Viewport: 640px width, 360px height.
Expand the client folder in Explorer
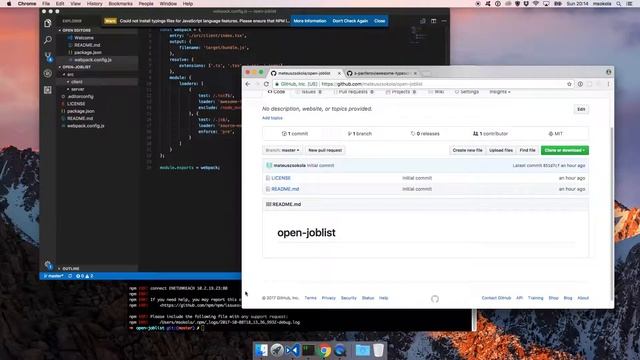pos(75,82)
